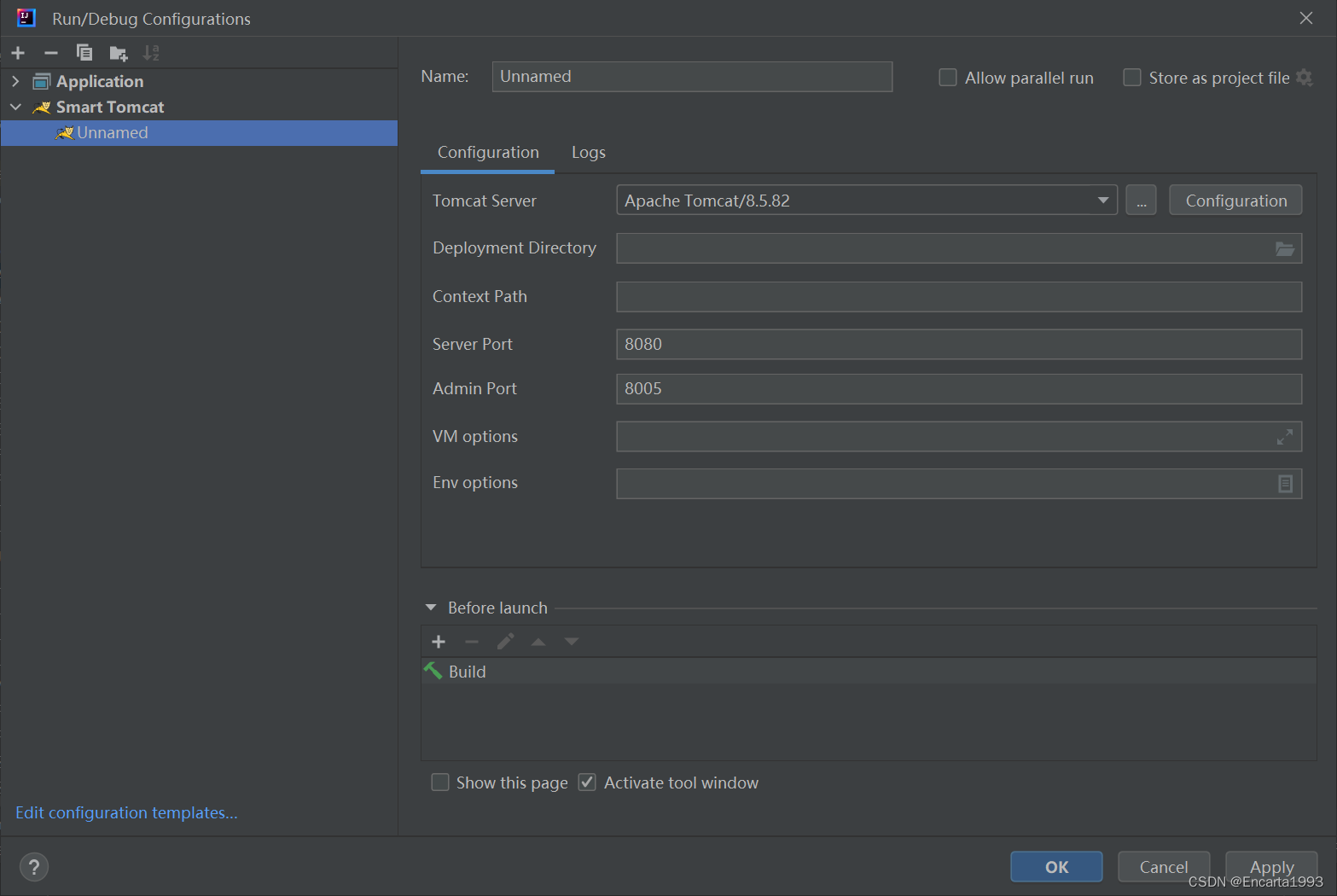1337x896 pixels.
Task: Switch to the Logs tab
Action: [589, 153]
